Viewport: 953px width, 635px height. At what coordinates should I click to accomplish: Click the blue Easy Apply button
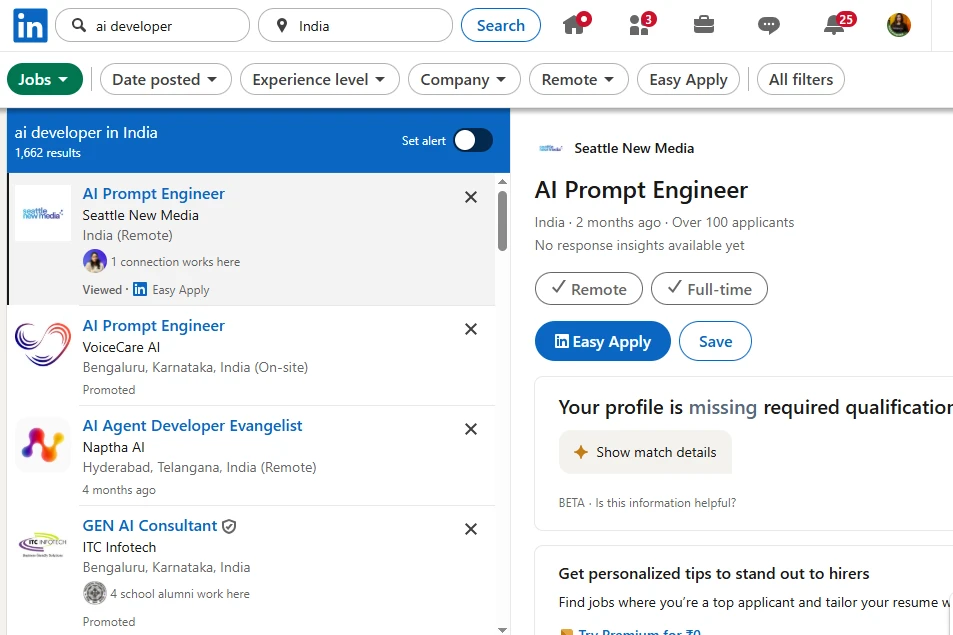[602, 341]
